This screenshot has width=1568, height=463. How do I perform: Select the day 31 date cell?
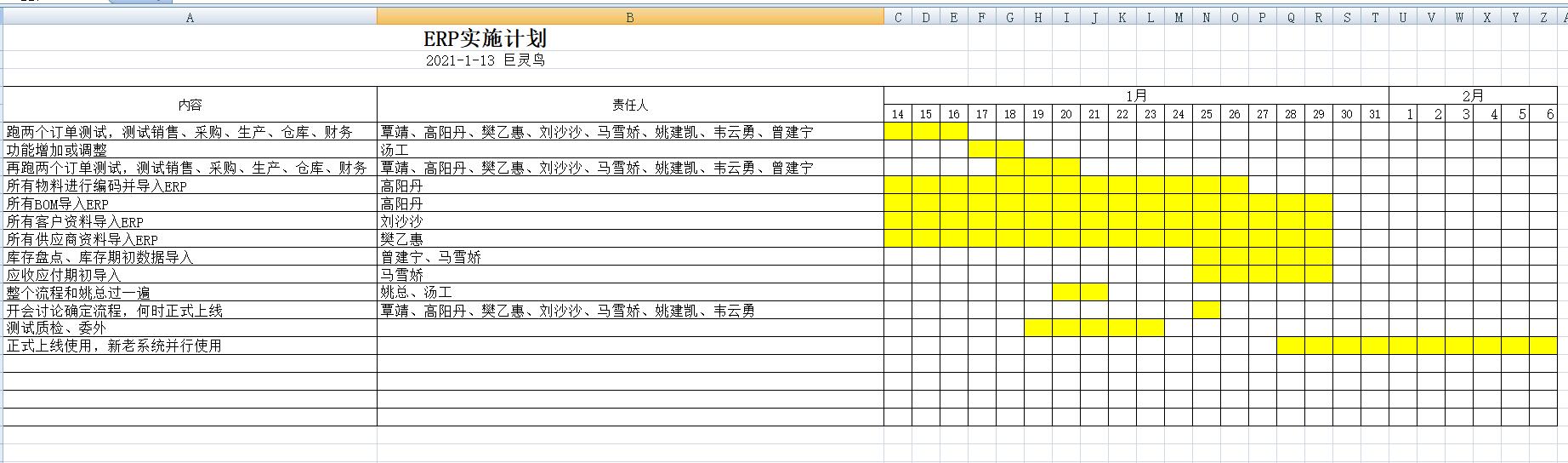point(1375,114)
